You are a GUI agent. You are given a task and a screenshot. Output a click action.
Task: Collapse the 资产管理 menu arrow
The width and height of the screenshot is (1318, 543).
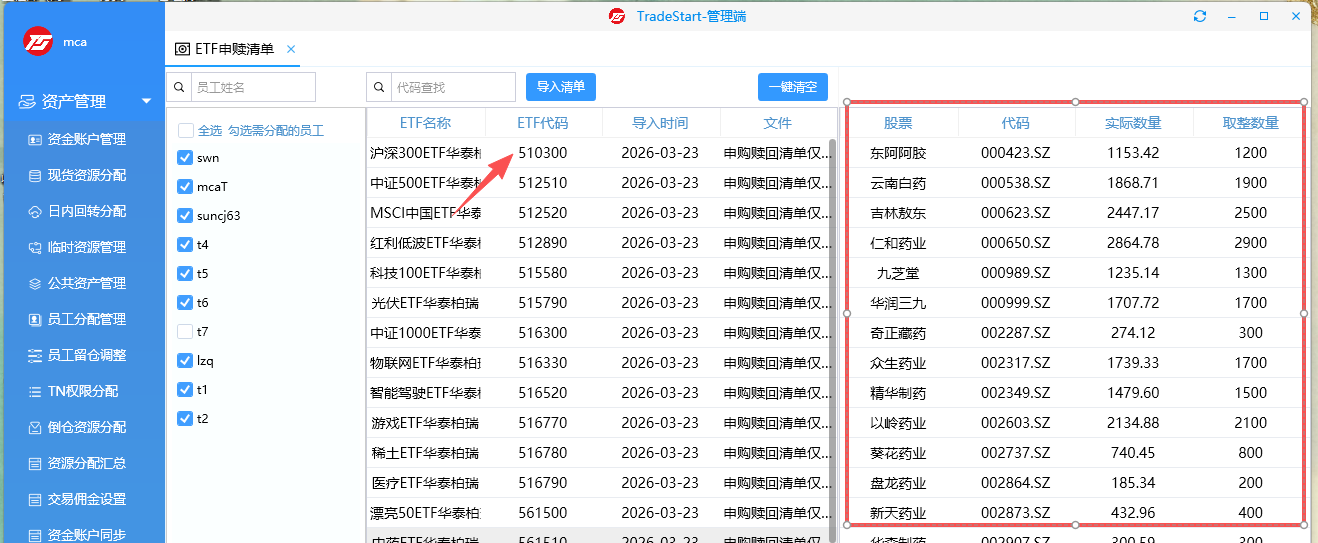[x=146, y=101]
